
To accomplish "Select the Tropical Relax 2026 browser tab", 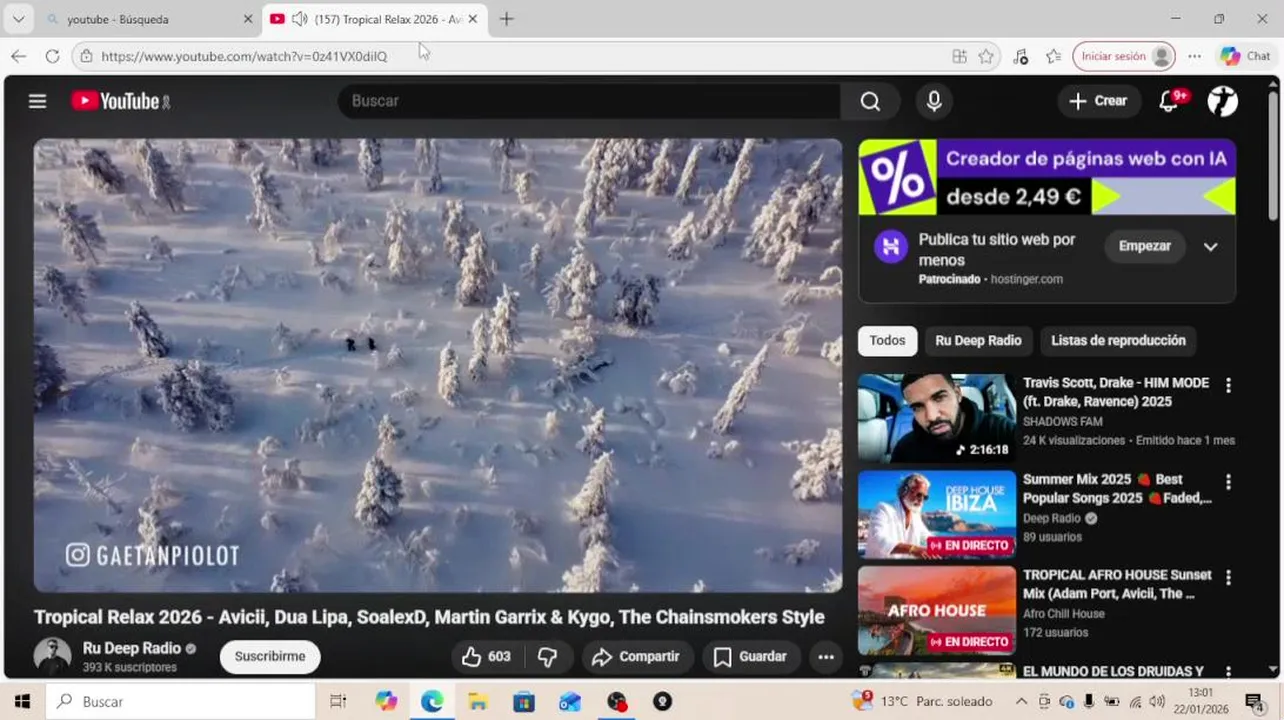I will click(375, 19).
